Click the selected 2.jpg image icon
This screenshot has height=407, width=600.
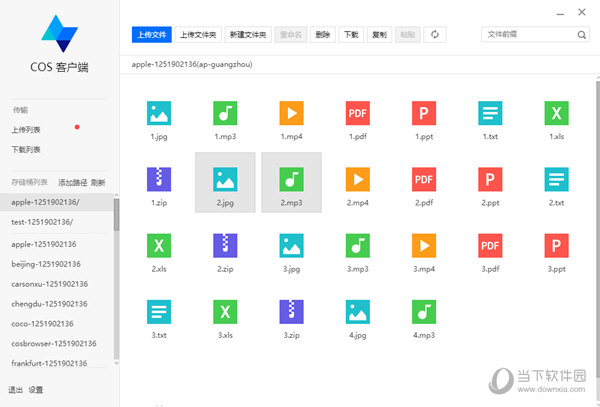[225, 179]
